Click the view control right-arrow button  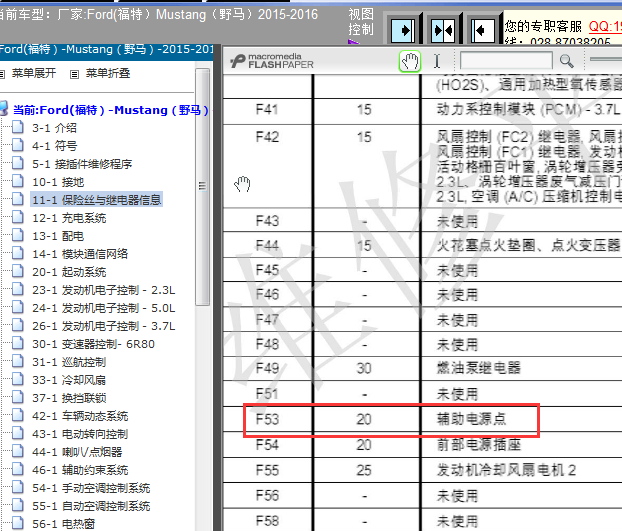(403, 31)
